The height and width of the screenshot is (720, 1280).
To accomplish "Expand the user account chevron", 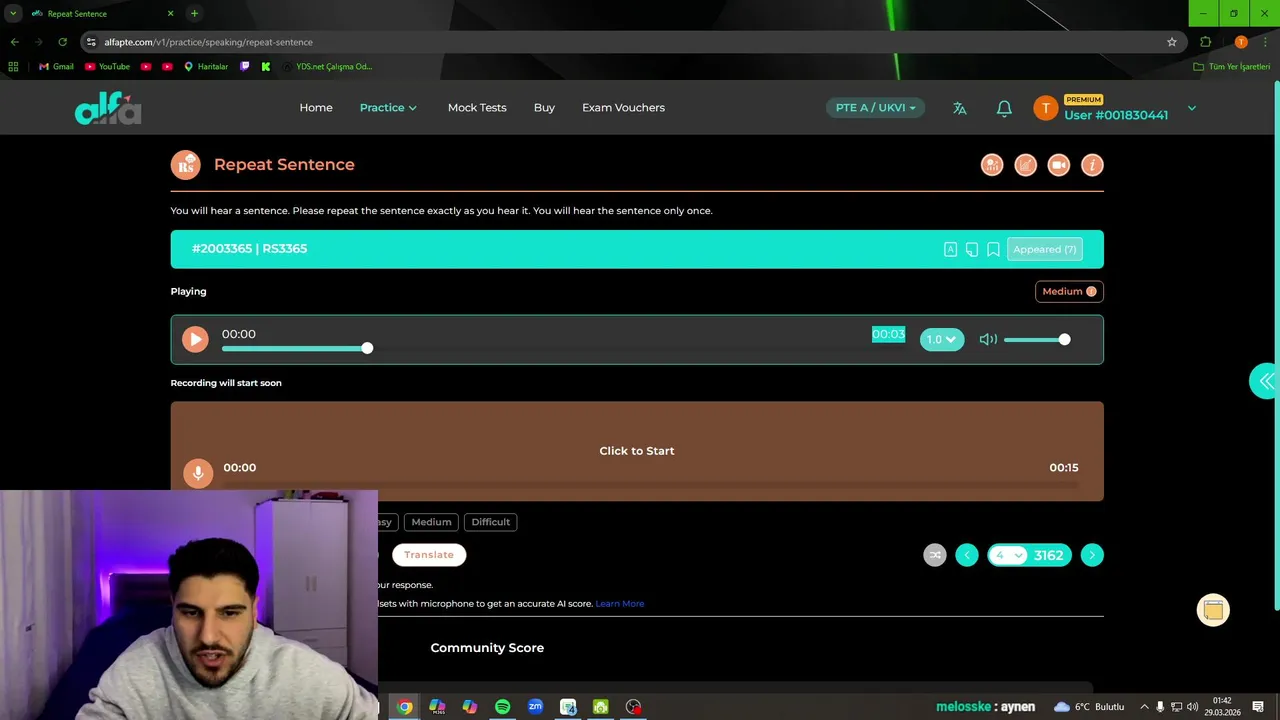I will [1192, 108].
